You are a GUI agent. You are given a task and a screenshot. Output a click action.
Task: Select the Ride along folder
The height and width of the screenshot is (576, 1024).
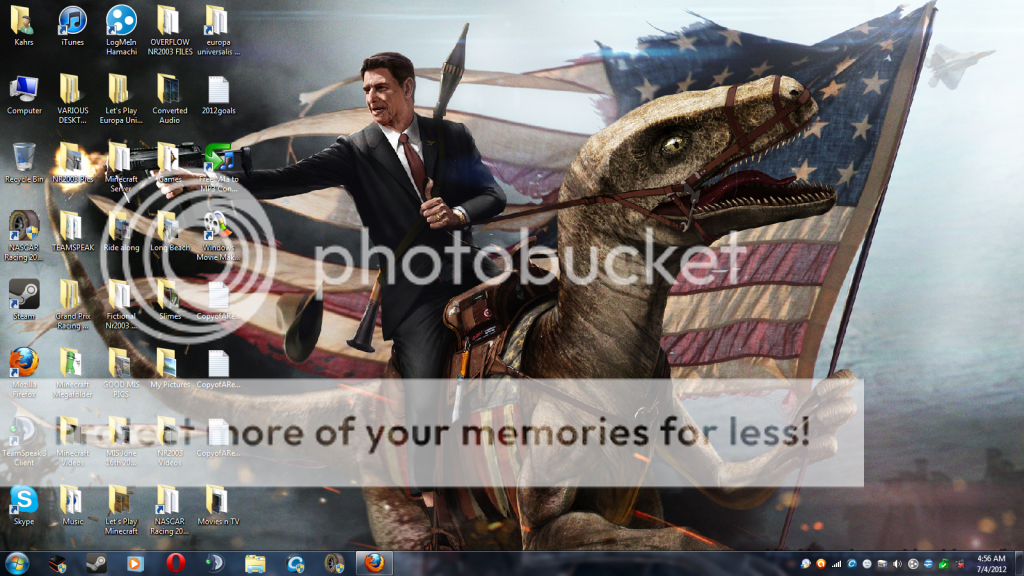[x=121, y=232]
